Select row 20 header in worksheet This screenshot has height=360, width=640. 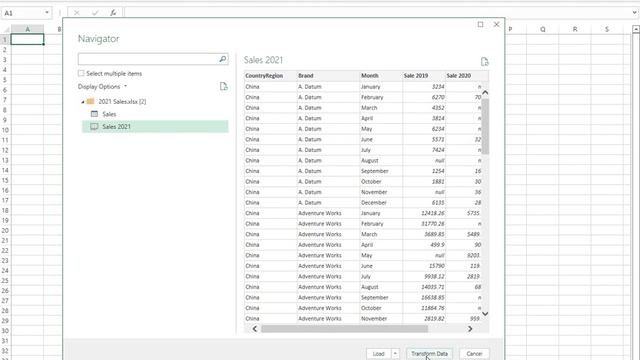point(5,231)
